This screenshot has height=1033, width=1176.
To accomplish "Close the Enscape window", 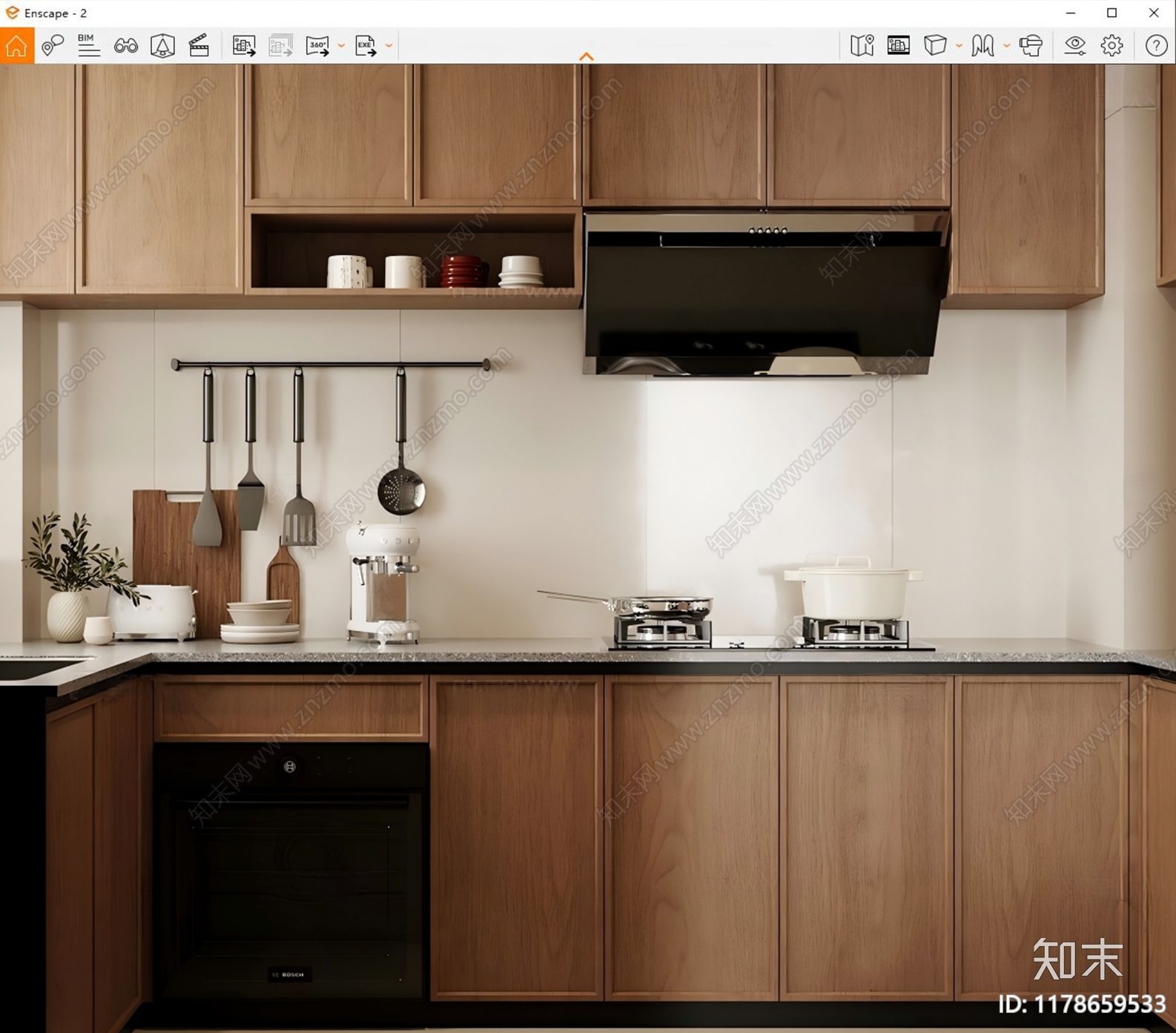I will pos(1154,13).
